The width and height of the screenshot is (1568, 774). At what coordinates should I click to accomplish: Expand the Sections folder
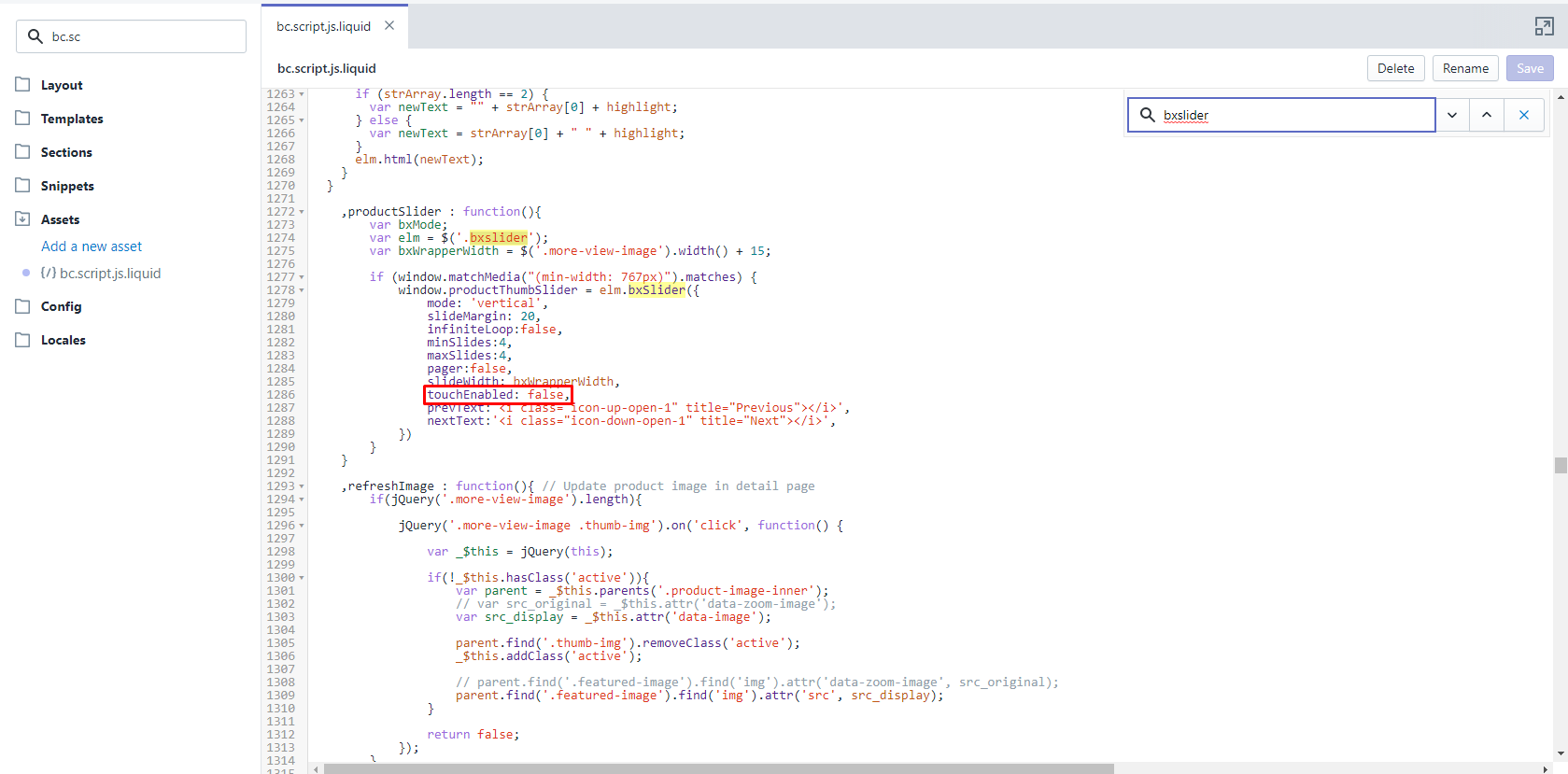point(66,152)
